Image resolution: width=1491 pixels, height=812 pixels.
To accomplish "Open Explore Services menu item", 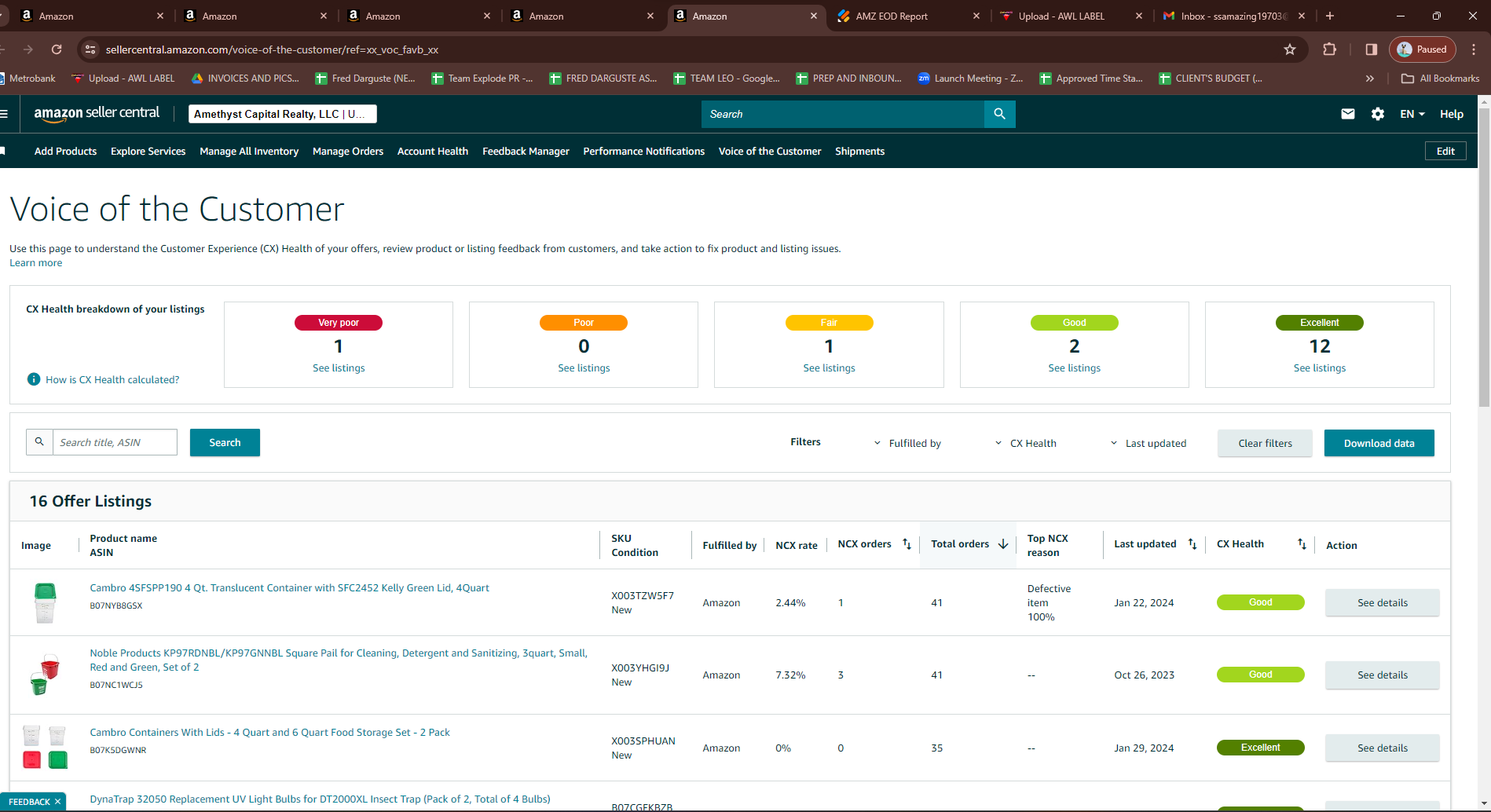I will pos(148,152).
